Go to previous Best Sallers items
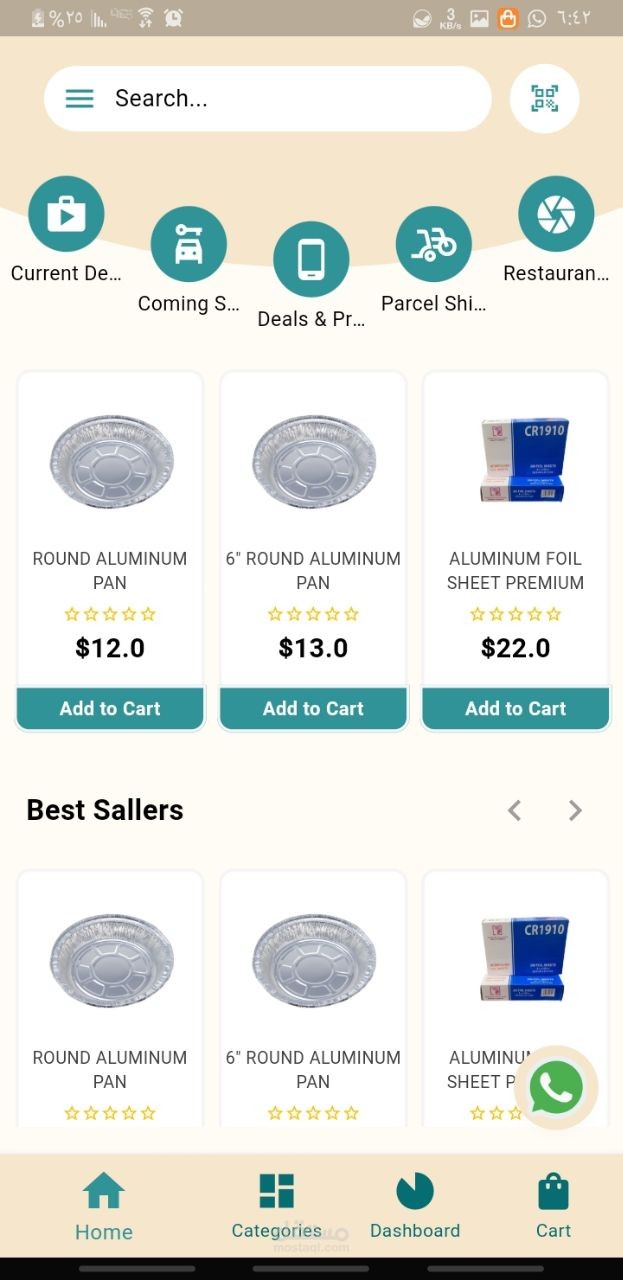The image size is (623, 1280). click(514, 810)
